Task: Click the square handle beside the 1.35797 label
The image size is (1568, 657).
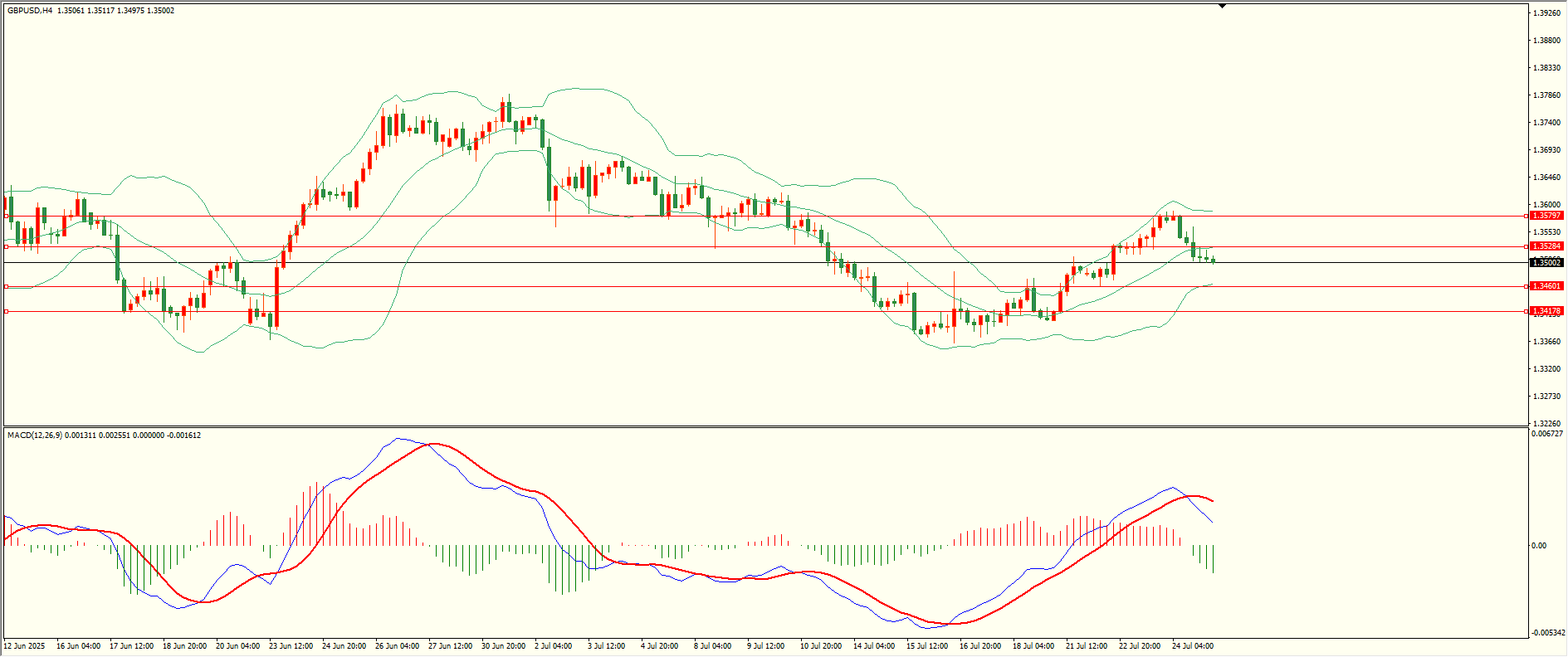Action: 1526,216
